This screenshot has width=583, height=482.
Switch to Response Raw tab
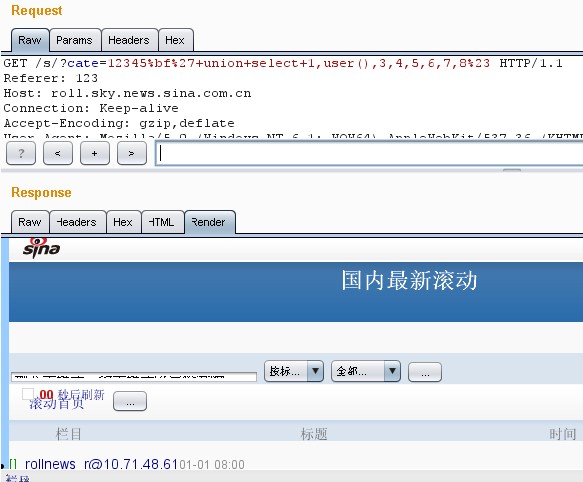click(30, 222)
